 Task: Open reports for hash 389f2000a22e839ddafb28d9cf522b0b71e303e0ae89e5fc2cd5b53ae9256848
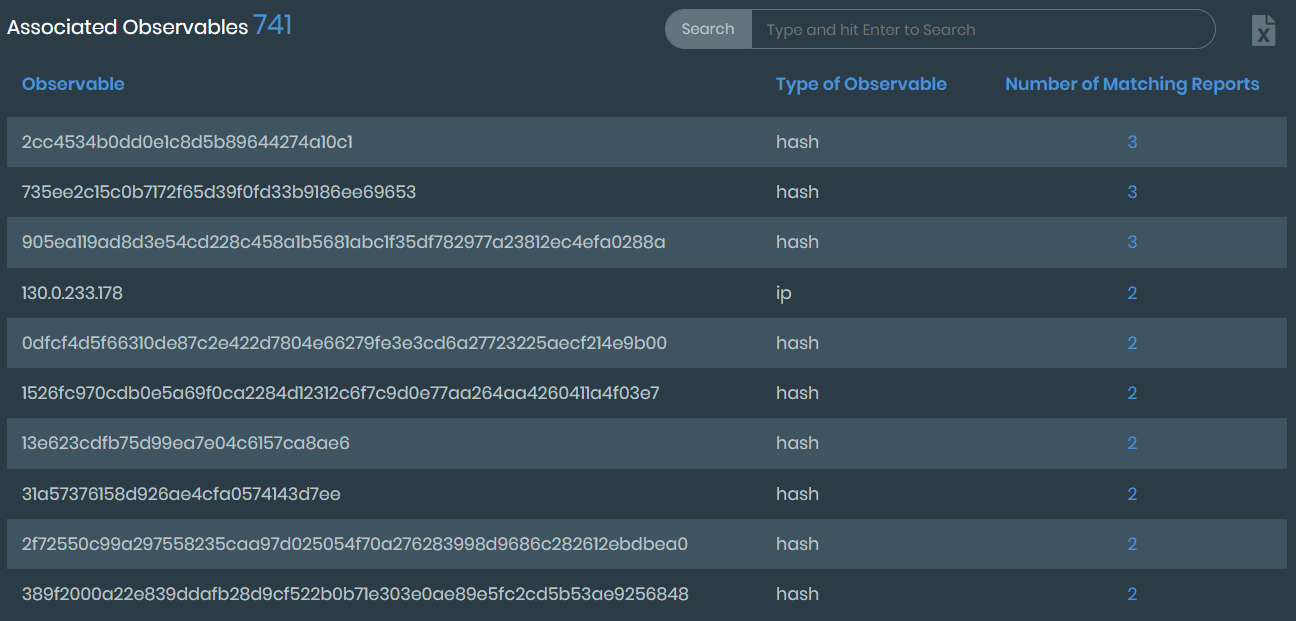tap(1132, 593)
